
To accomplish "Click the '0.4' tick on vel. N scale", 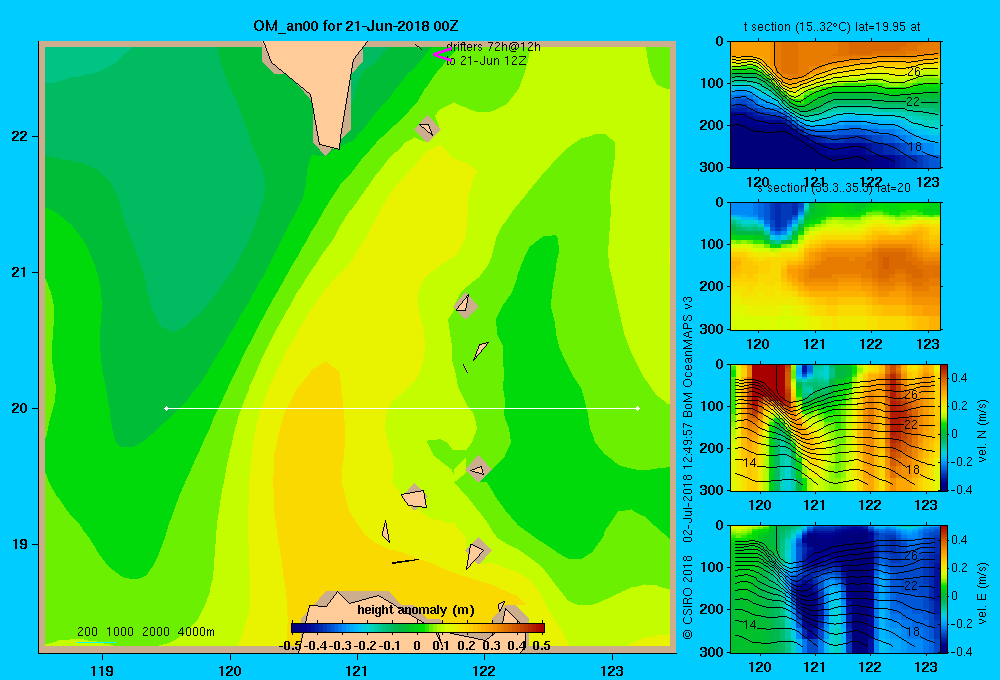I will point(959,378).
